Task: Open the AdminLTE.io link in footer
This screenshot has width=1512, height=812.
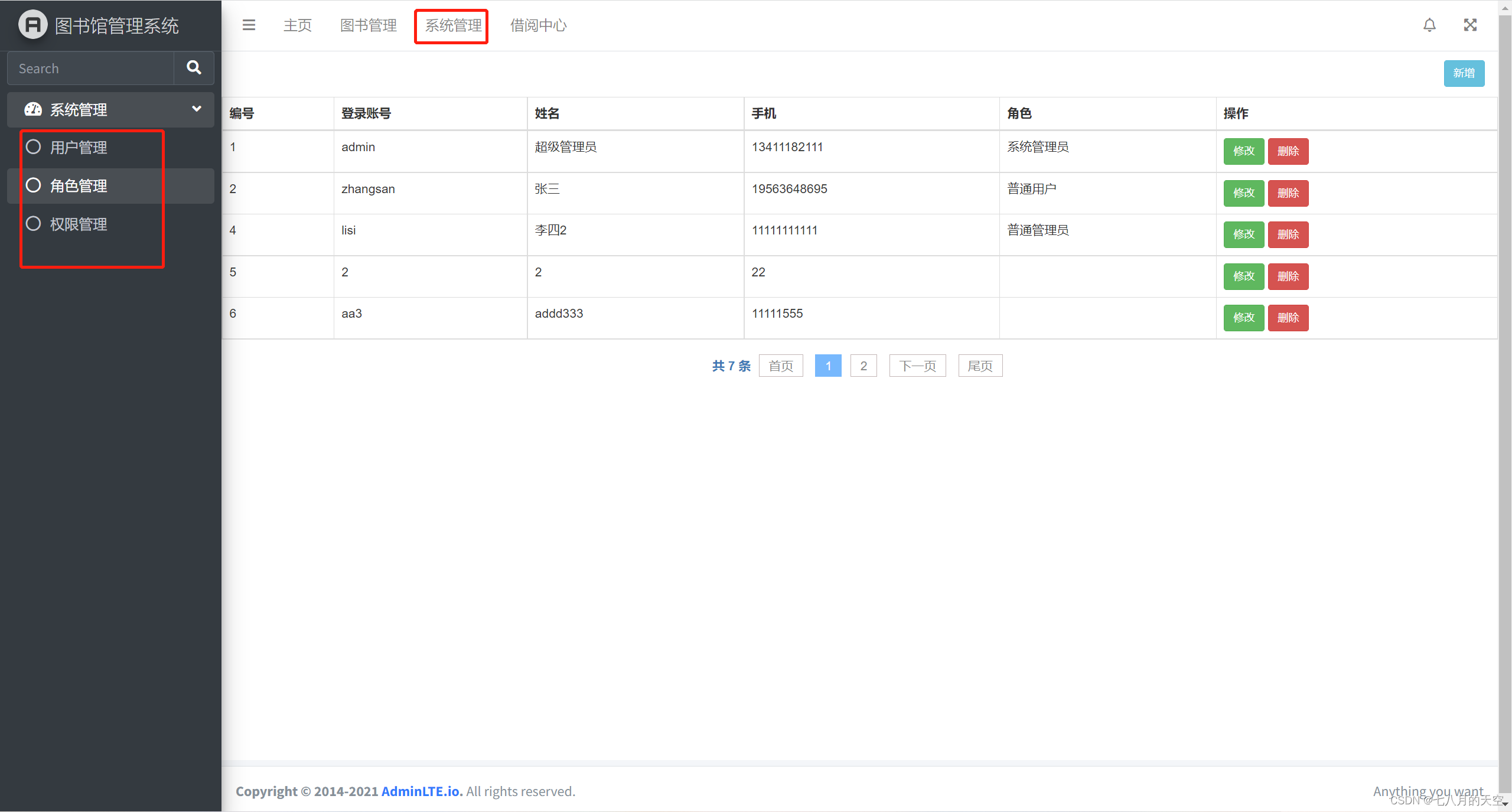Action: pyautogui.click(x=421, y=791)
